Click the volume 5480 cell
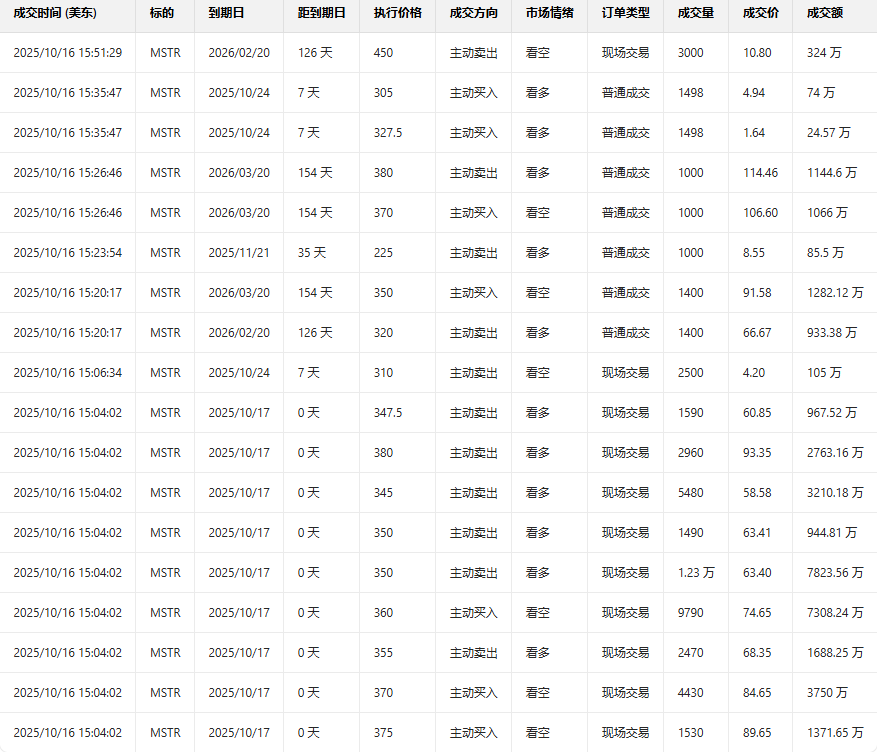Screen dimensions: 877x752 point(691,493)
